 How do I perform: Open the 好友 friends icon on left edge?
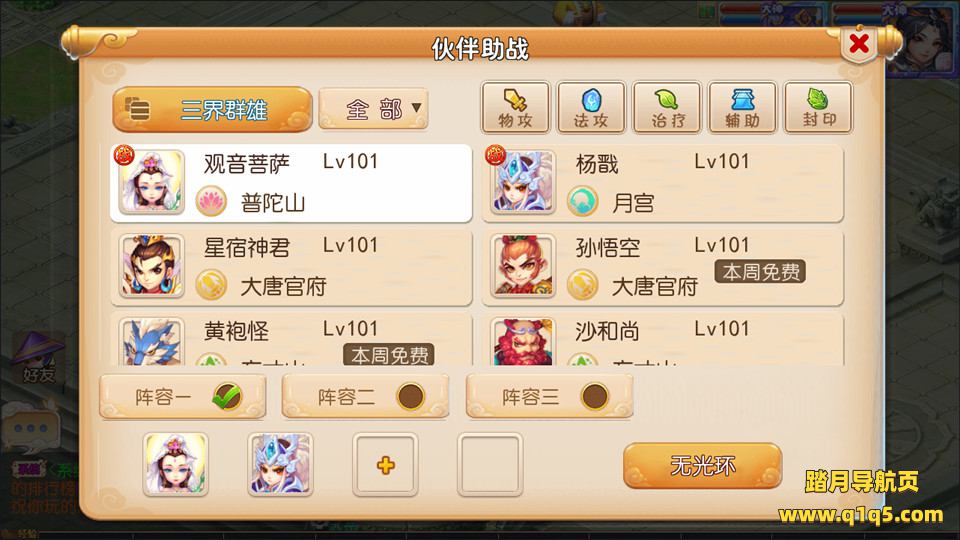[x=38, y=358]
